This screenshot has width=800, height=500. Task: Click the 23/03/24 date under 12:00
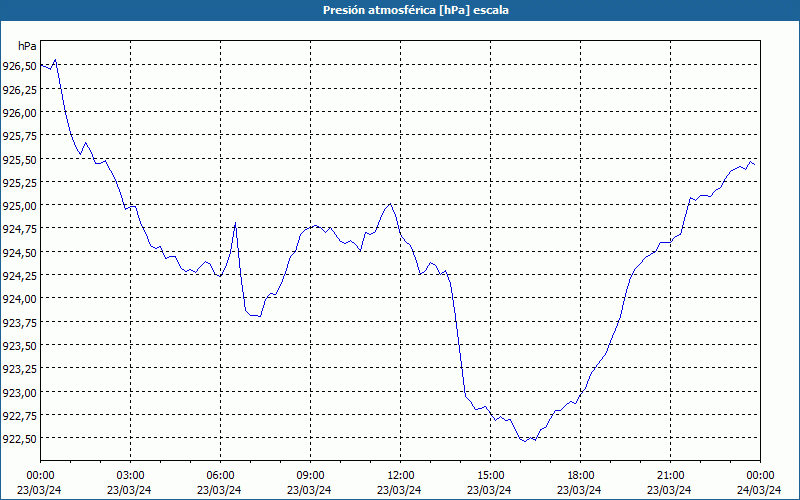coord(399,490)
